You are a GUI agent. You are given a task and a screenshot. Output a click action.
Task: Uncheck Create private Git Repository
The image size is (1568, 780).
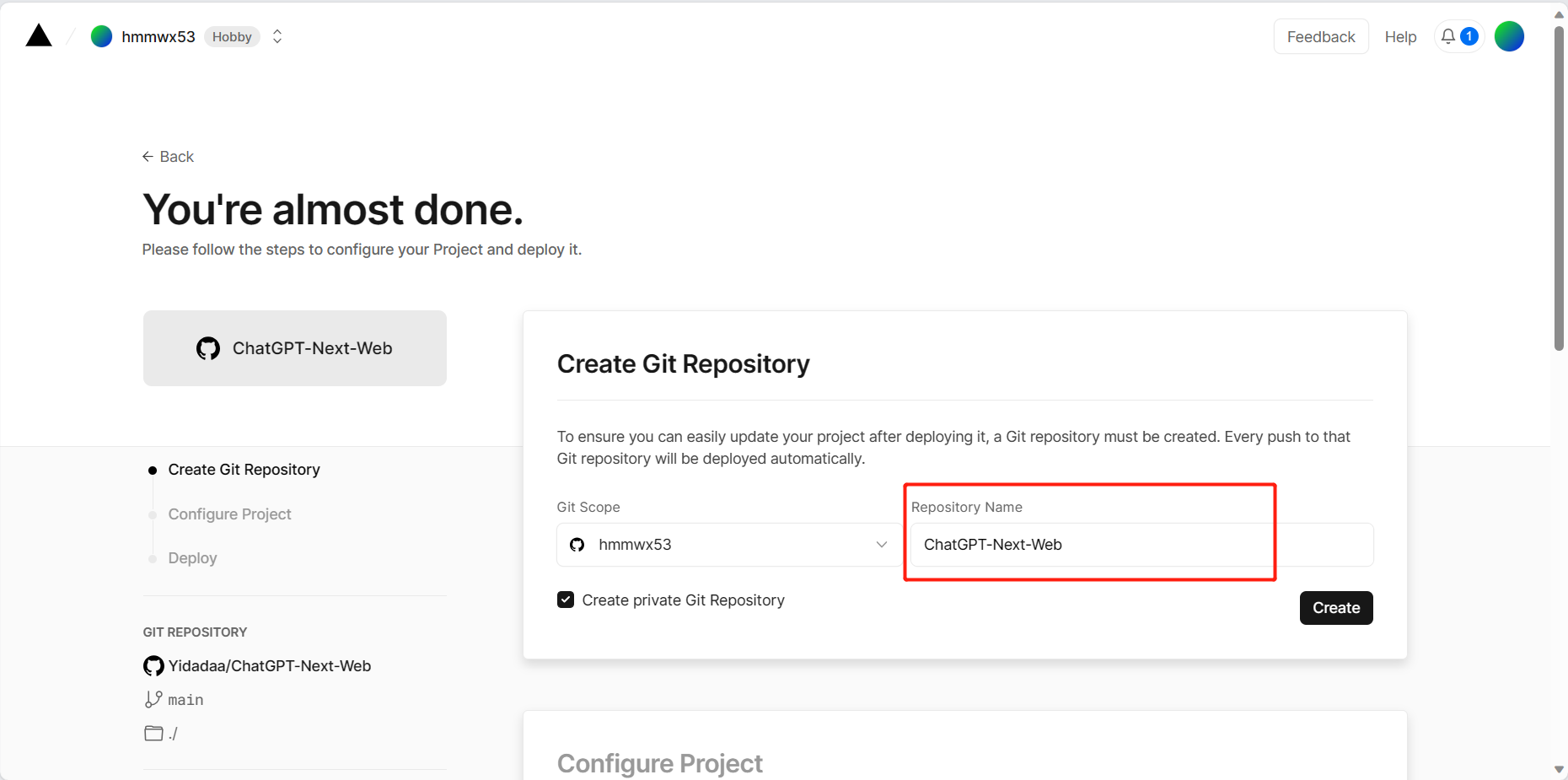click(566, 600)
